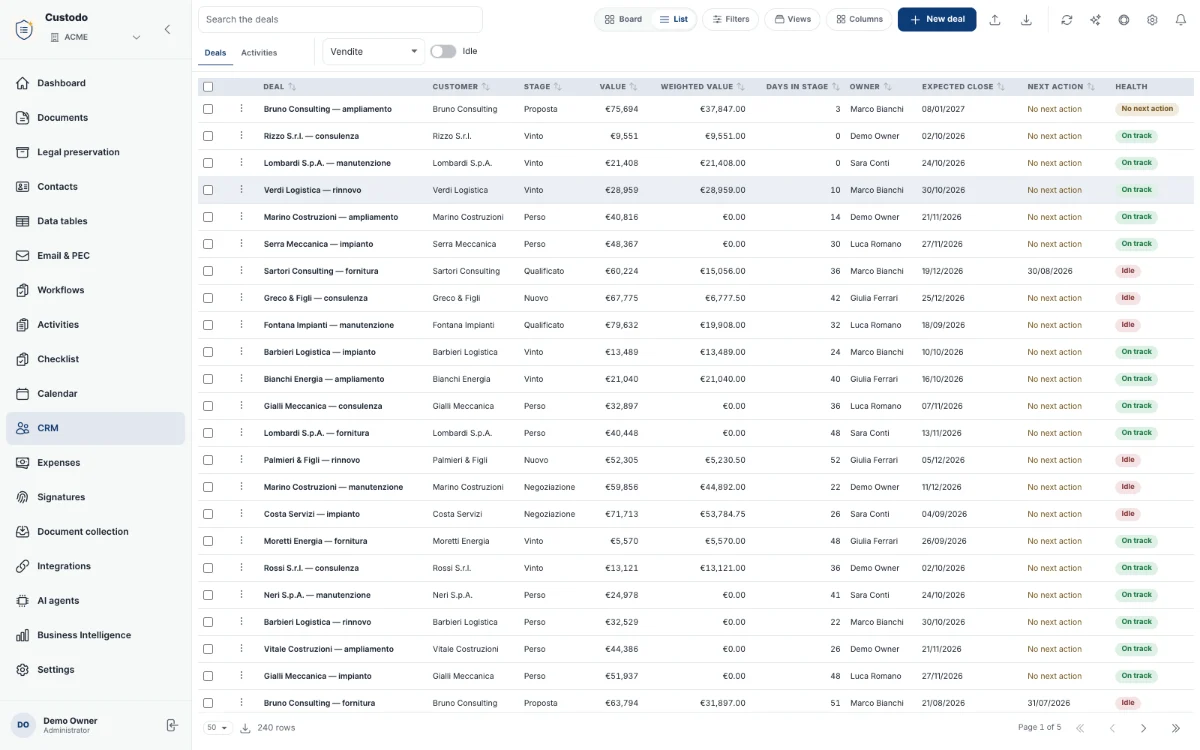Sort by EXPECTED CLOSE column
This screenshot has width=1200, height=750.
[963, 87]
